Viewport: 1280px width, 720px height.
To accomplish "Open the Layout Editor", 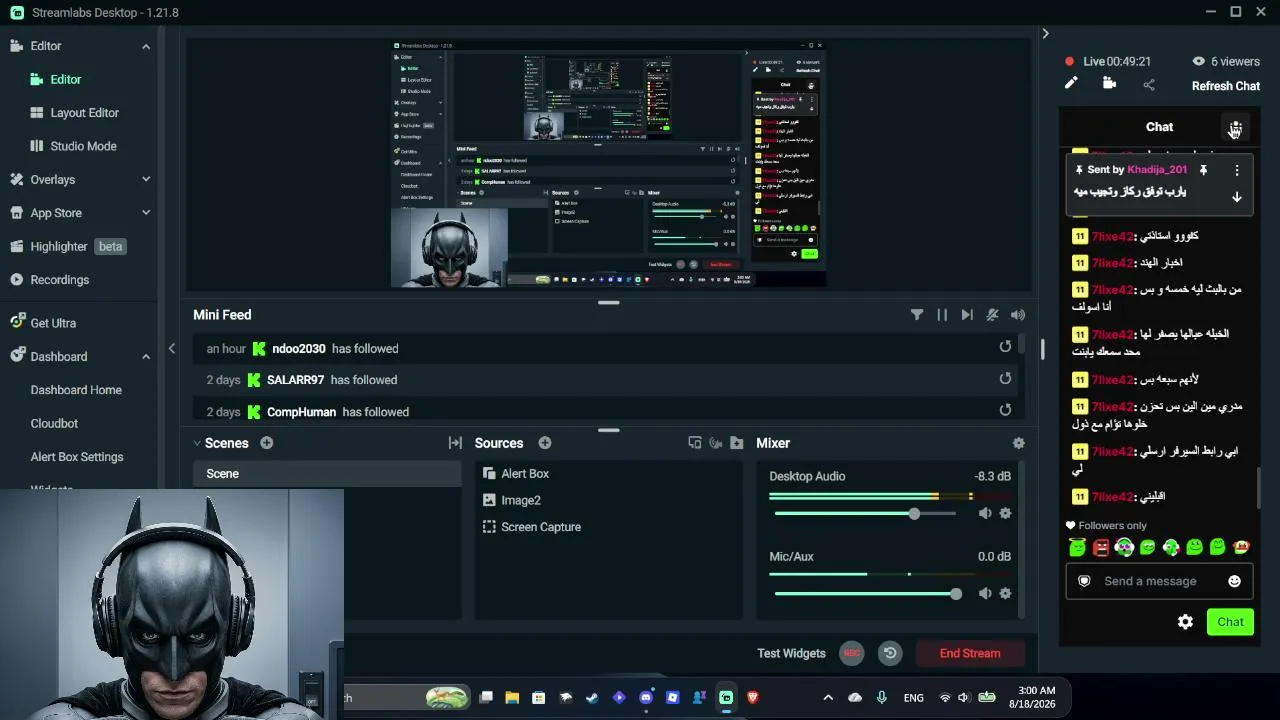I will pyautogui.click(x=75, y=113).
